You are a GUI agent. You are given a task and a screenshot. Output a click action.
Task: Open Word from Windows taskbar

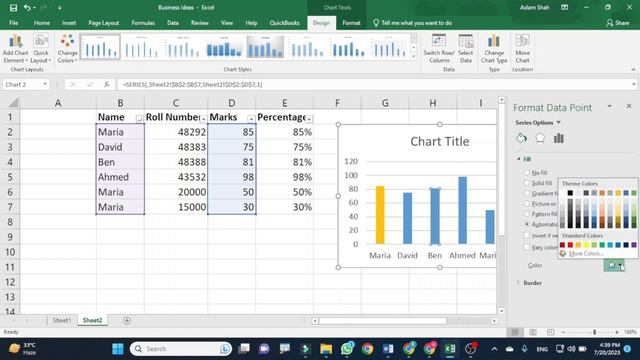(x=388, y=349)
